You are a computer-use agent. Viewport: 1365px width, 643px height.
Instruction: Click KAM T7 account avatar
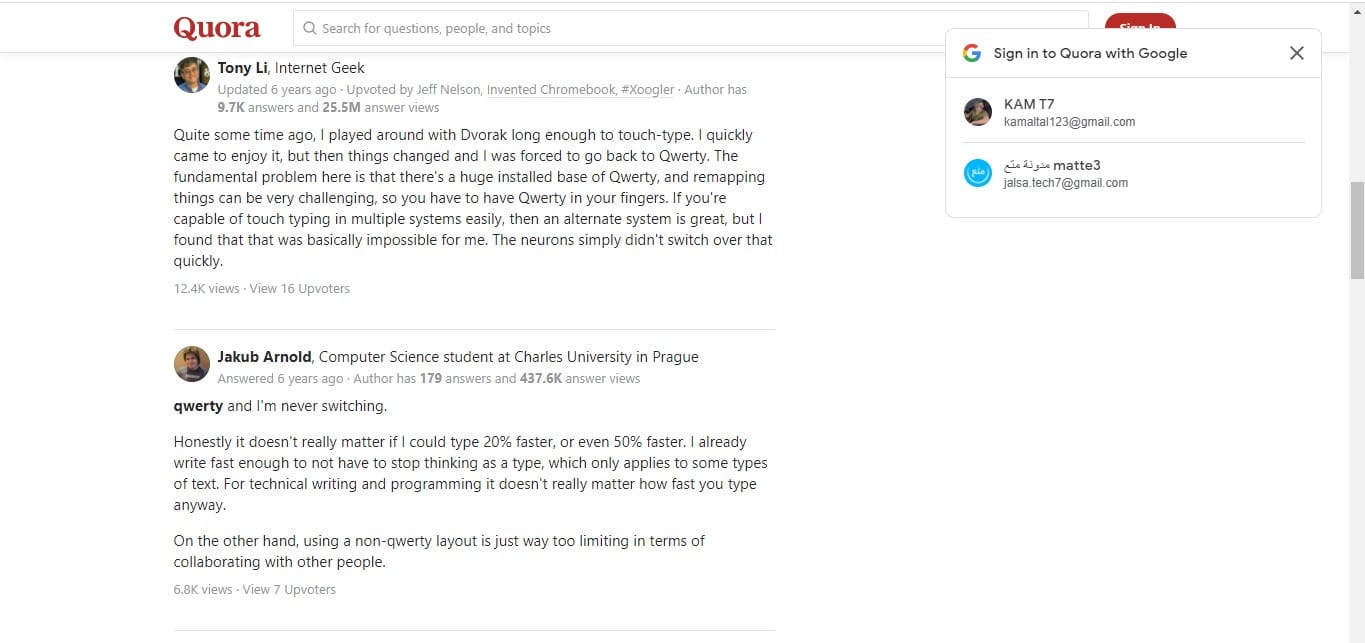977,112
